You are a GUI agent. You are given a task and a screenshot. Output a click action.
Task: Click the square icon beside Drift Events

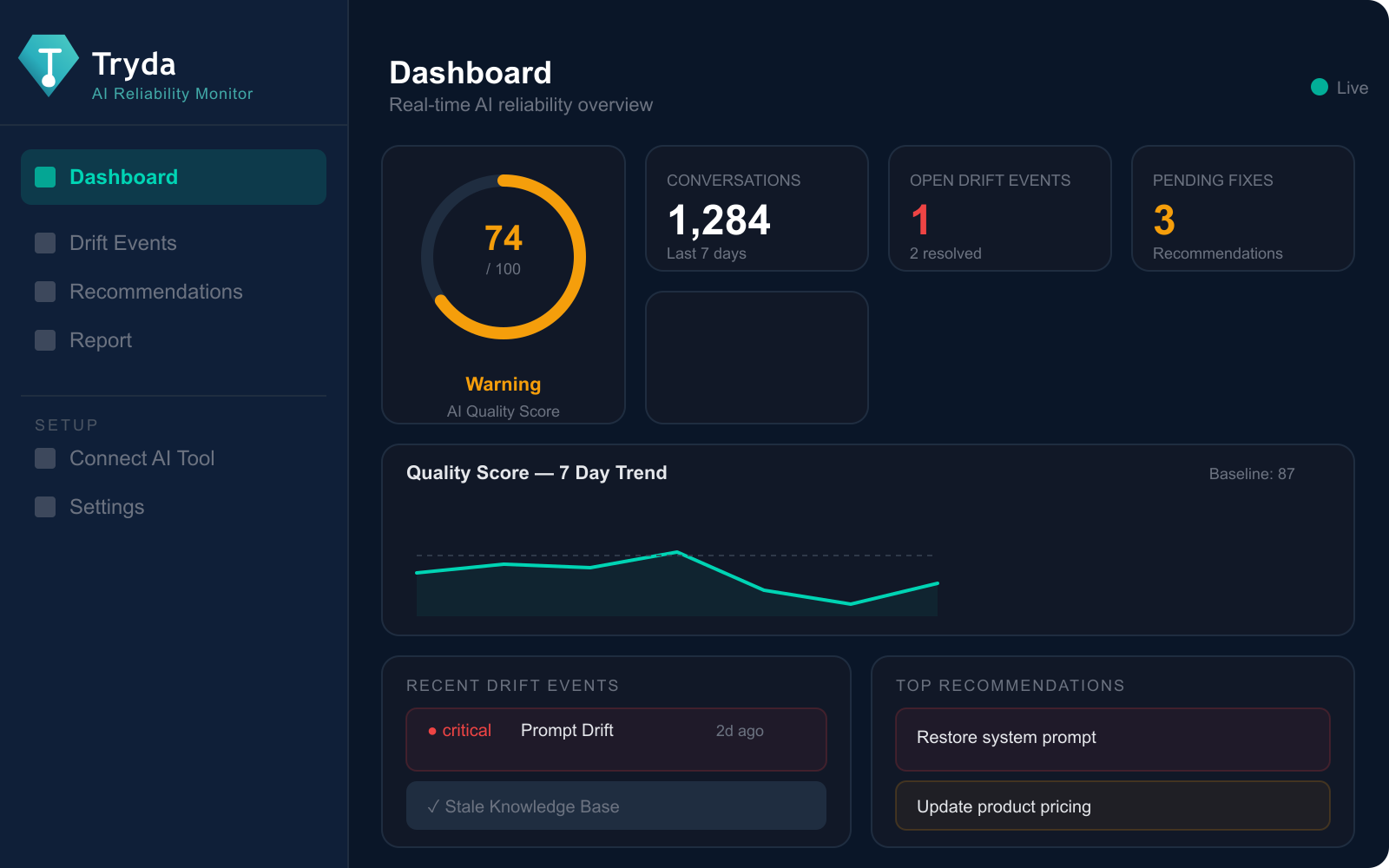click(x=45, y=243)
